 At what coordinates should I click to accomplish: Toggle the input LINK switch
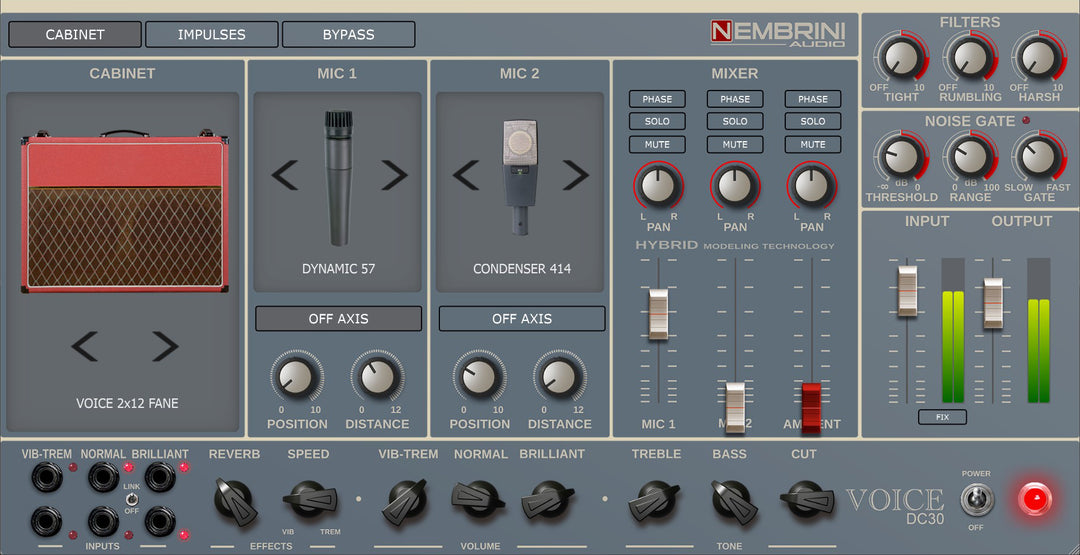(130, 498)
